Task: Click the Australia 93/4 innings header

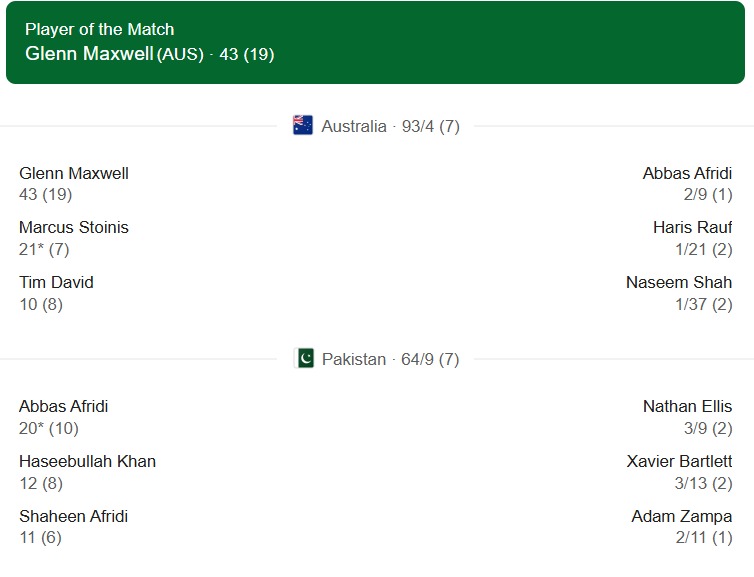Action: coord(390,126)
